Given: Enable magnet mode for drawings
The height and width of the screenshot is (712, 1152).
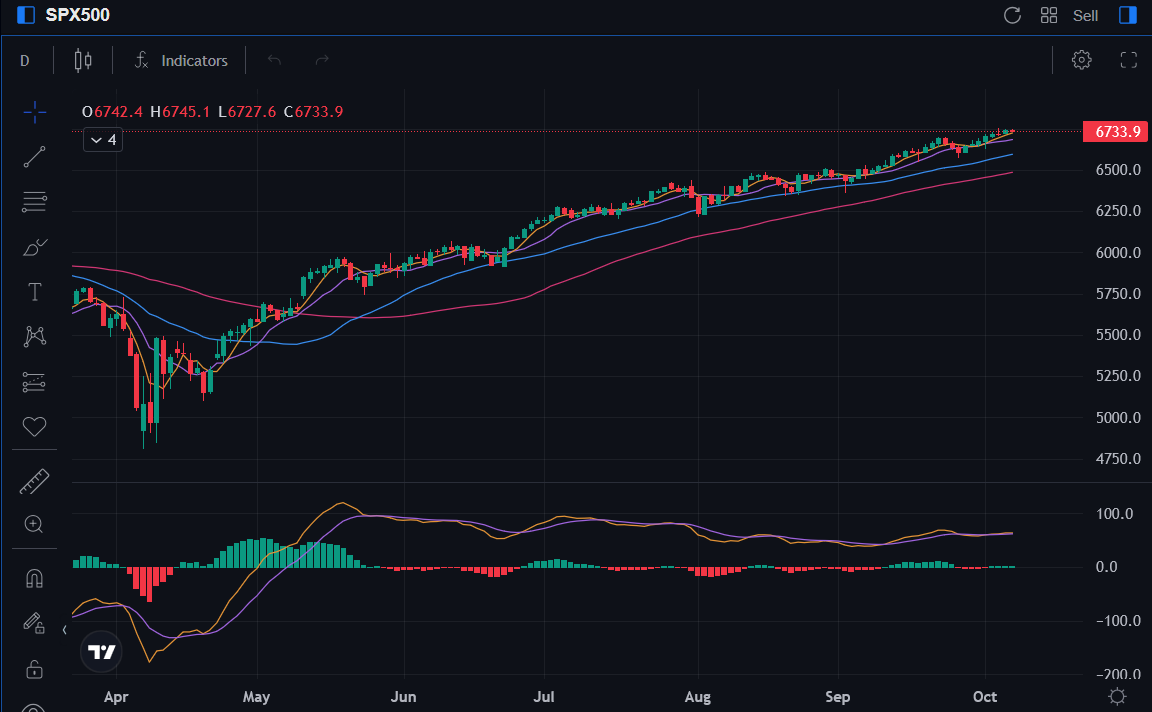Looking at the screenshot, I should (34, 578).
